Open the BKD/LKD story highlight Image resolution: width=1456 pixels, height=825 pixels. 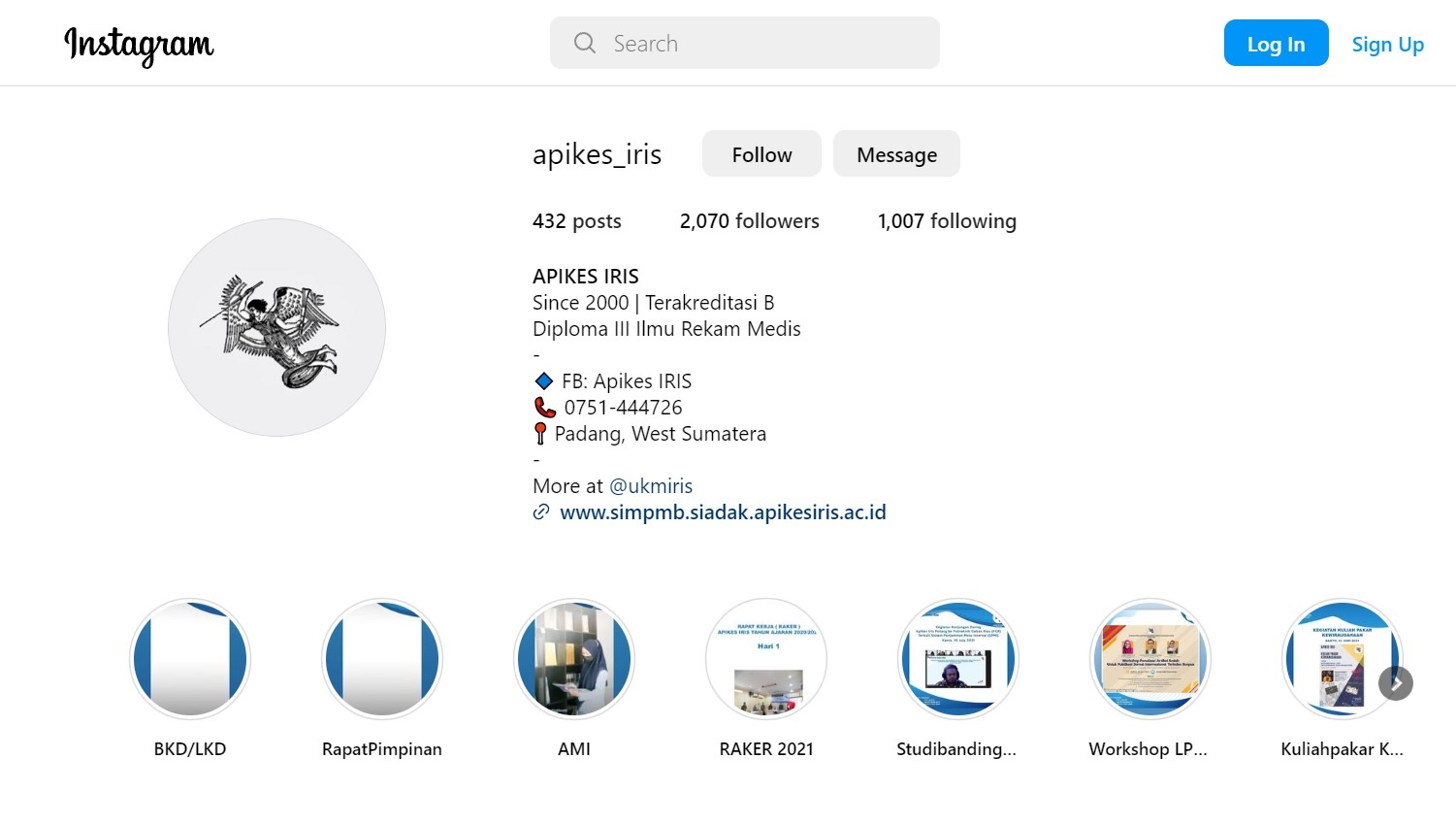pyautogui.click(x=190, y=659)
